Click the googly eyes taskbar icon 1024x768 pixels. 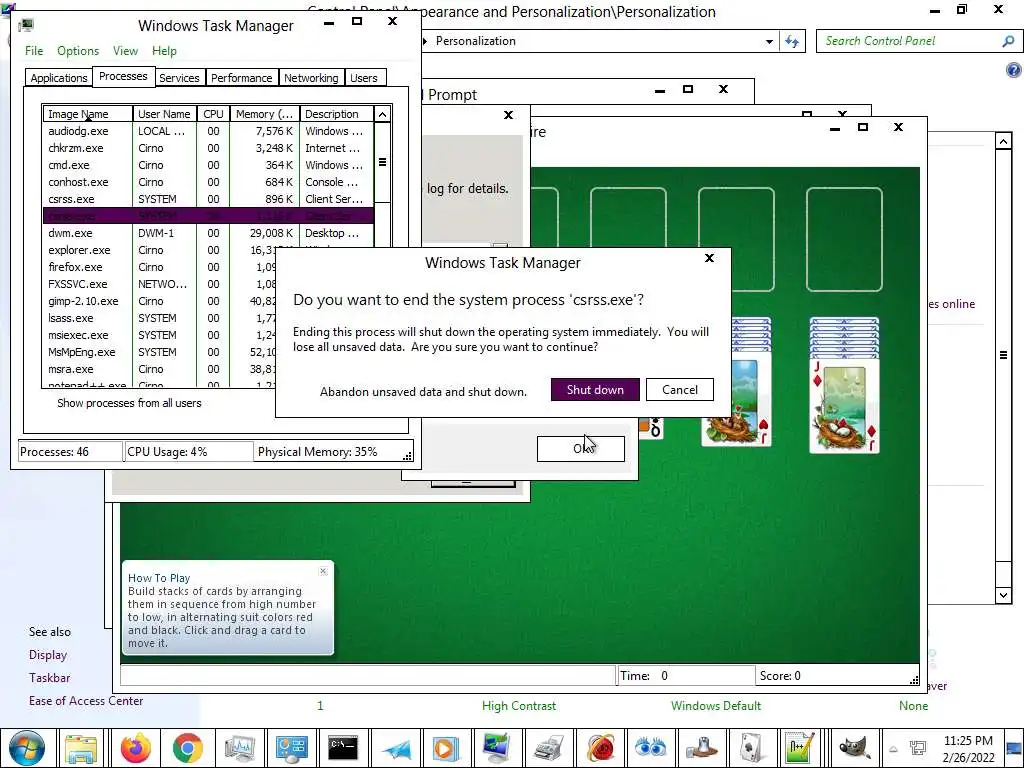click(650, 748)
